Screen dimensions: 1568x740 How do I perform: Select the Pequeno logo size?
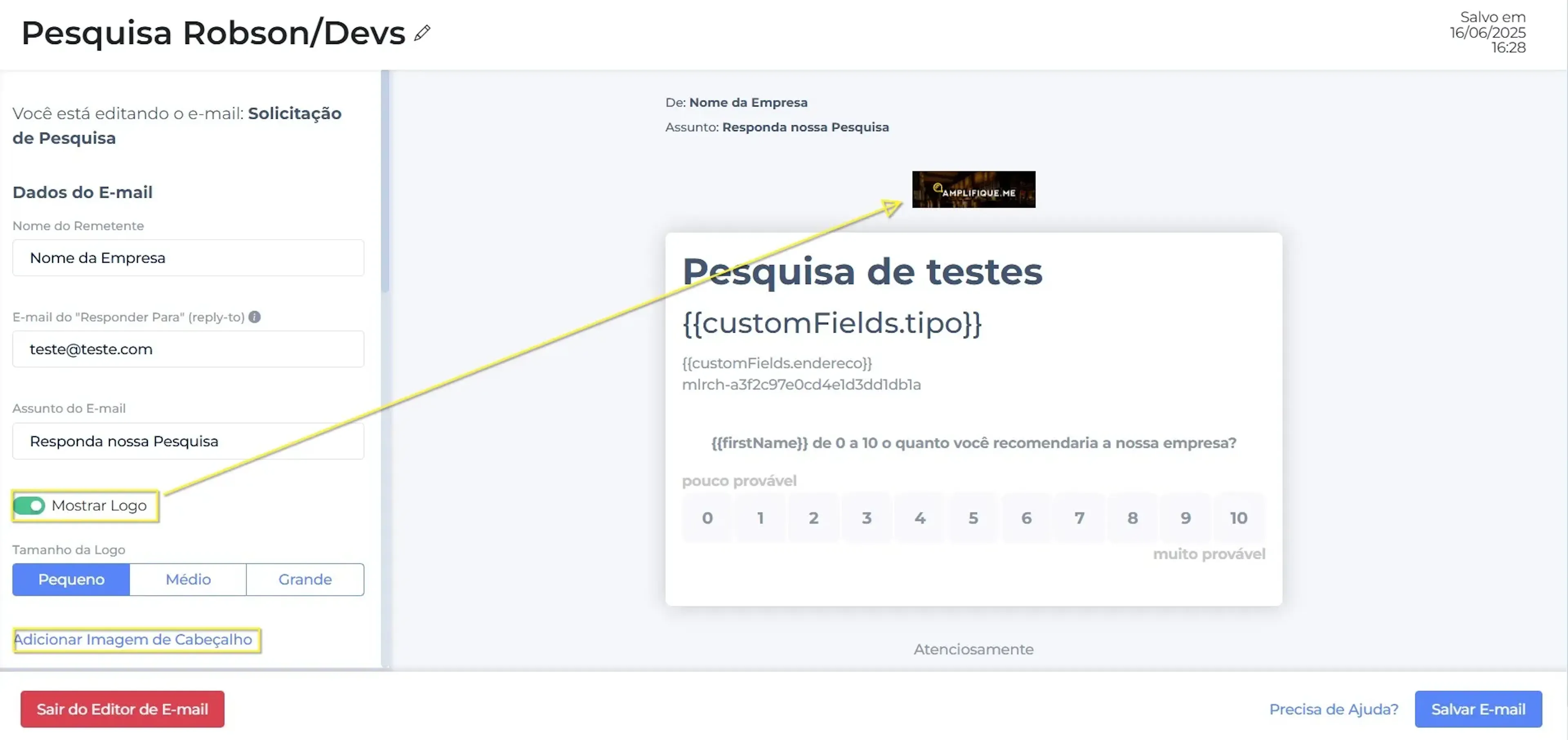(x=71, y=579)
